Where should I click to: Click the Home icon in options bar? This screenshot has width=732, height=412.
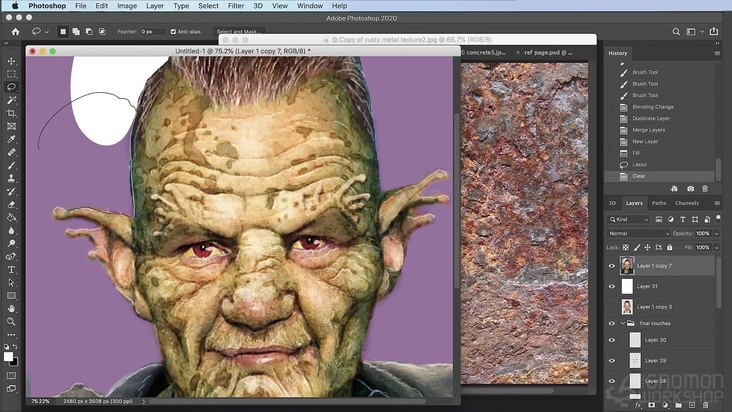(x=15, y=32)
